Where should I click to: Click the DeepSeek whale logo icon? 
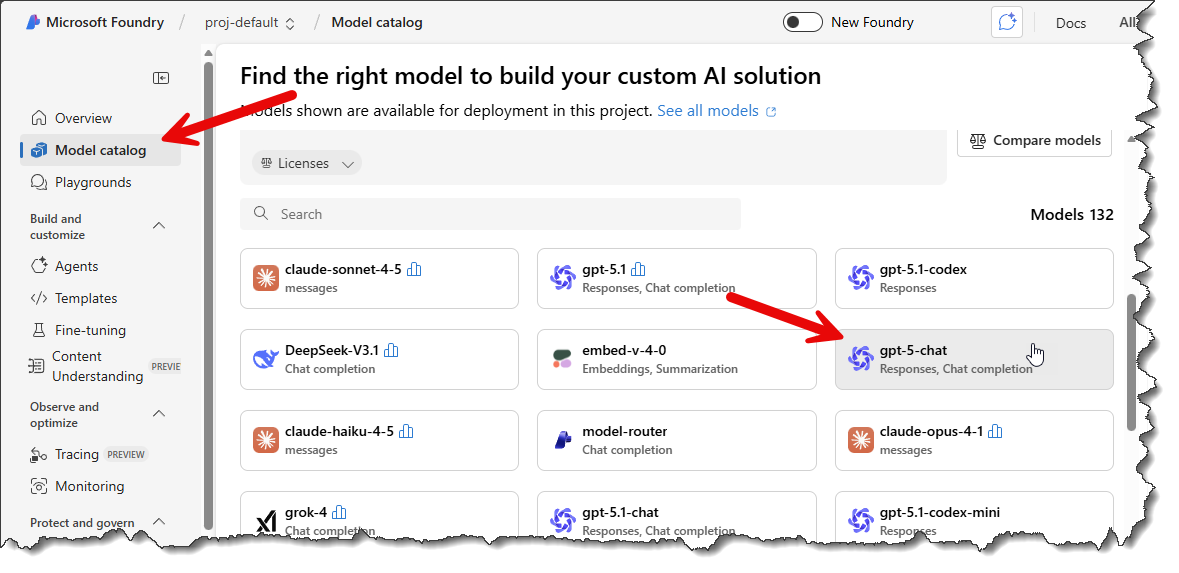pyautogui.click(x=266, y=359)
